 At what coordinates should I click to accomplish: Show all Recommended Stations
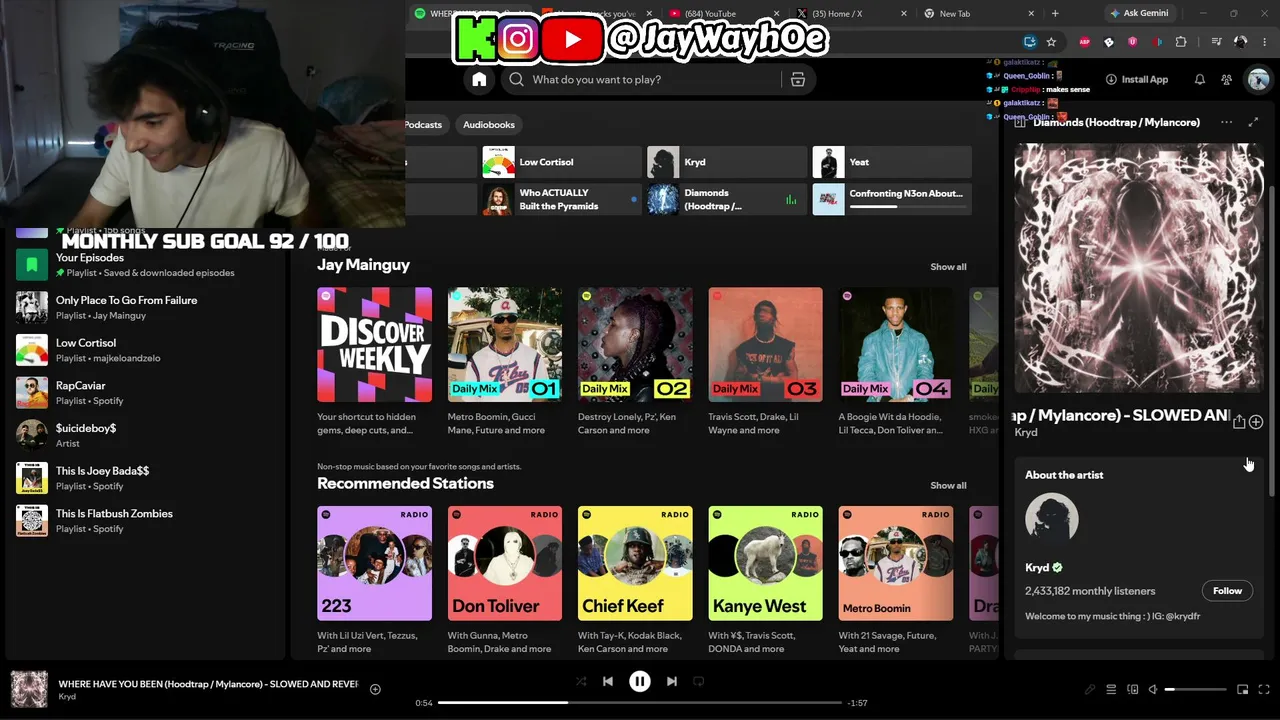point(948,486)
